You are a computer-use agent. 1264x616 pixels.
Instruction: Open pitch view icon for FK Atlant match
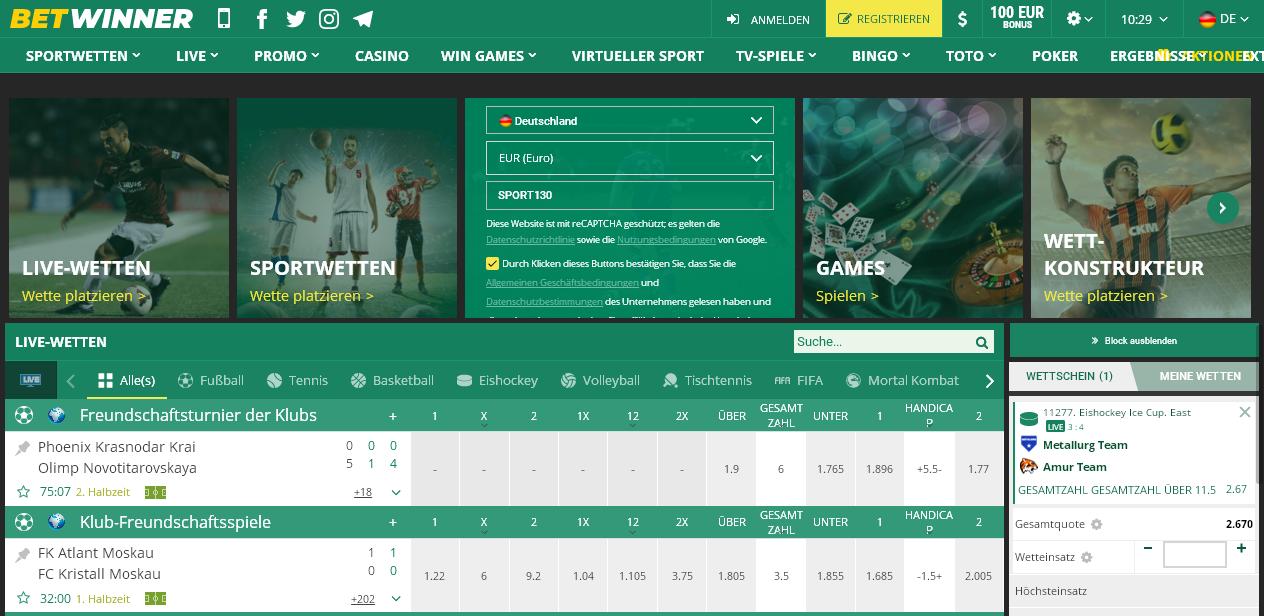click(x=155, y=599)
